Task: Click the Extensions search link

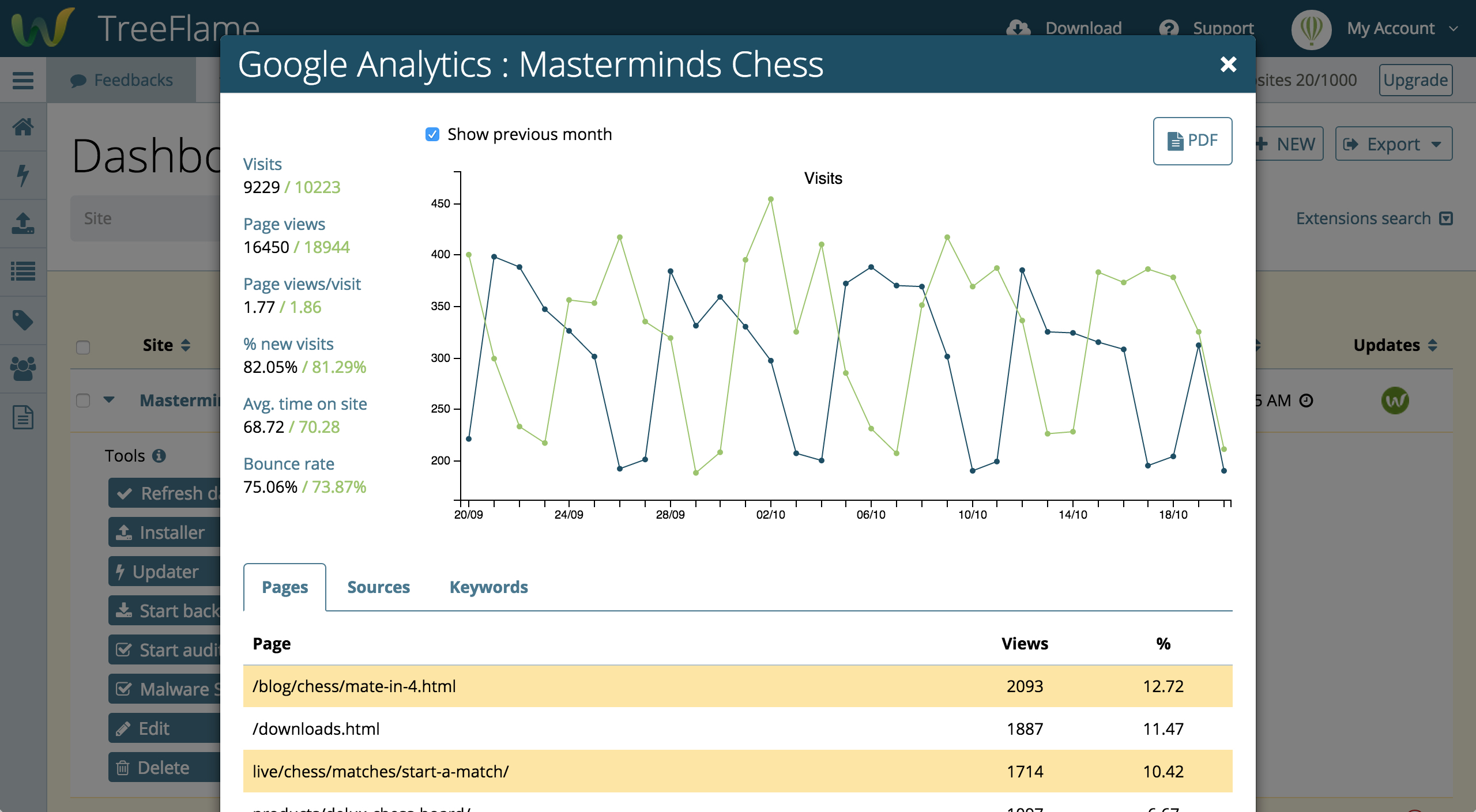Action: coord(1363,218)
